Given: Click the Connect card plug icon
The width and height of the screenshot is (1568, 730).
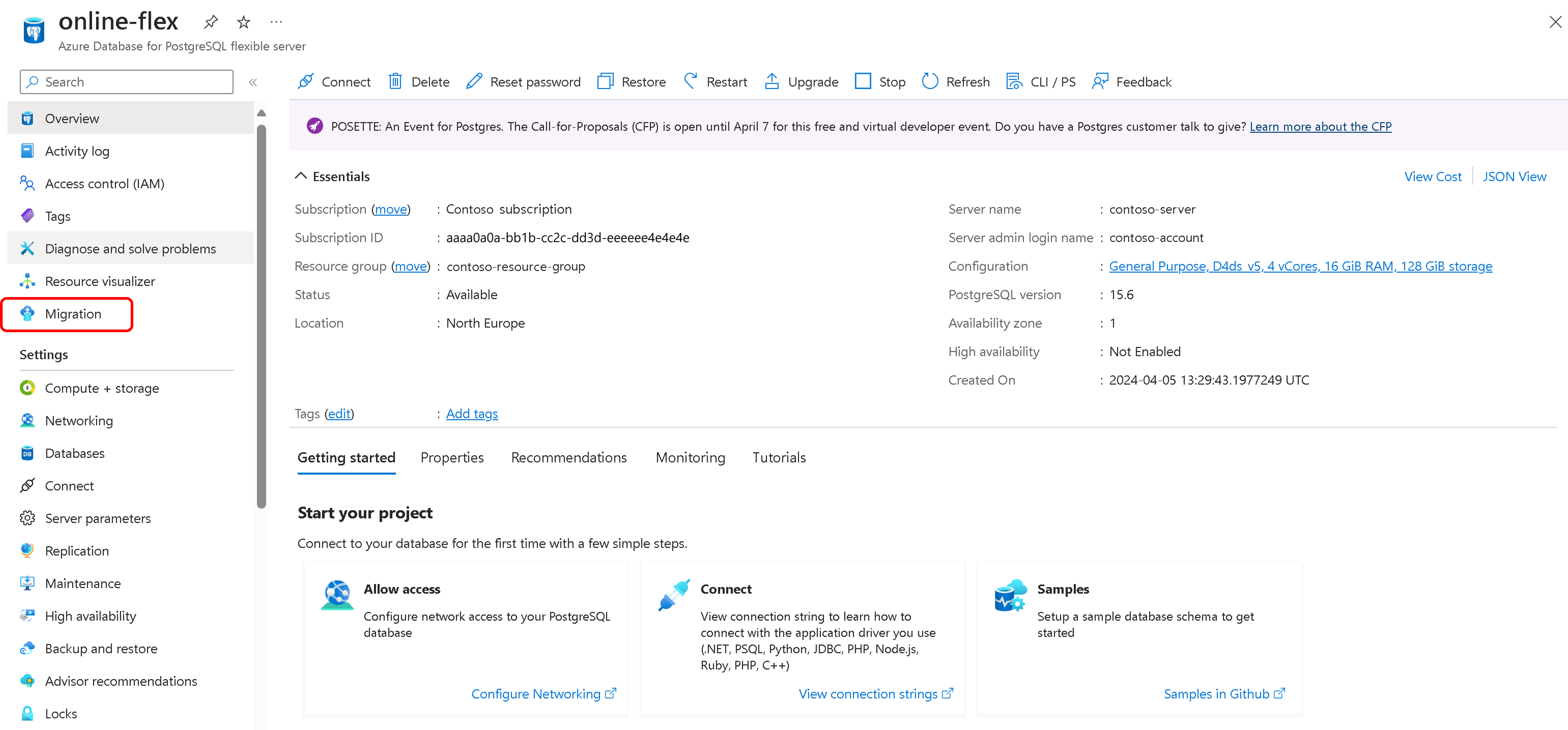Looking at the screenshot, I should click(x=674, y=594).
